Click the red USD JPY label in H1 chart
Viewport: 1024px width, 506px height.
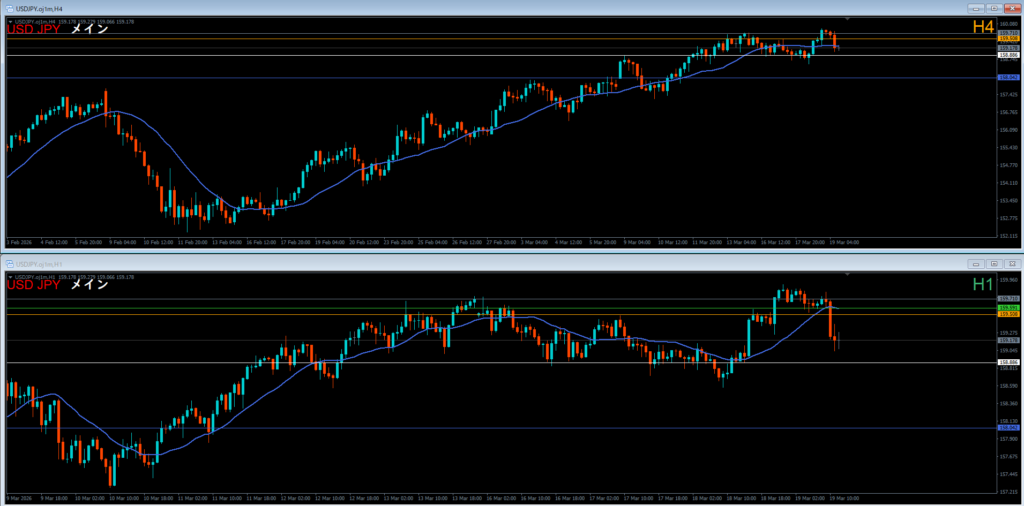coord(34,285)
